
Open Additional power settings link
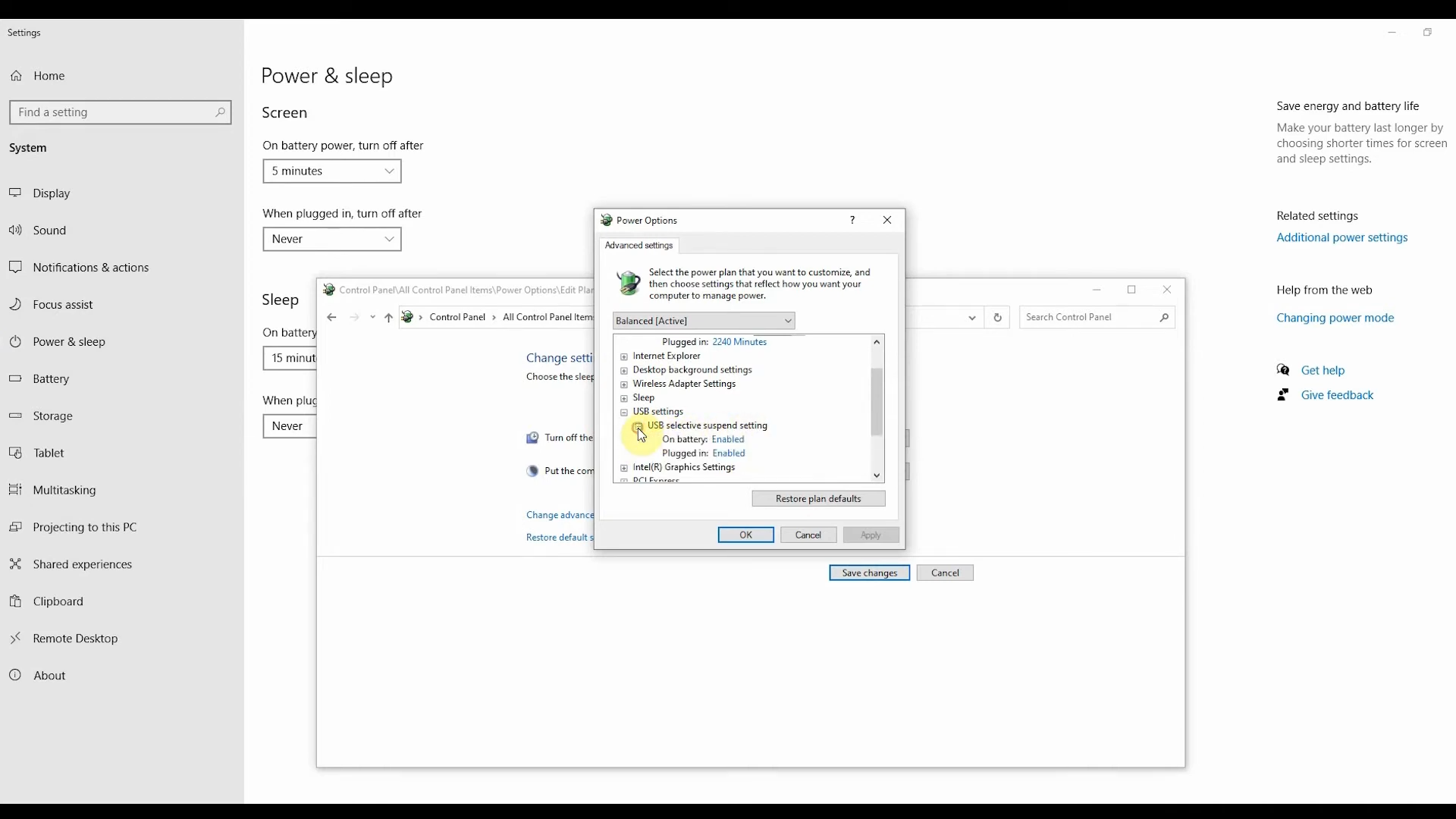[x=1342, y=237]
